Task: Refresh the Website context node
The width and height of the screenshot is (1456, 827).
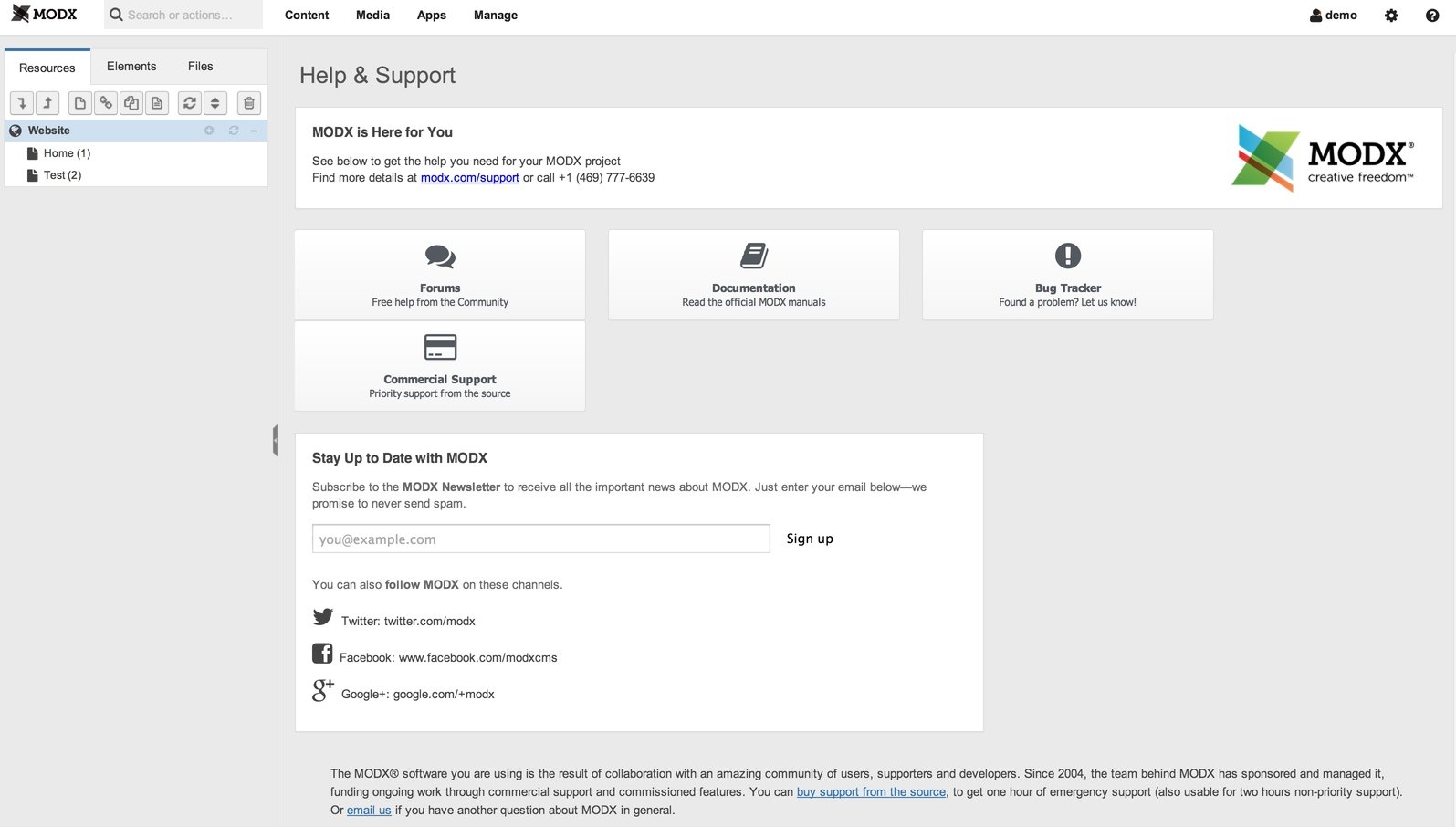Action: tap(234, 131)
